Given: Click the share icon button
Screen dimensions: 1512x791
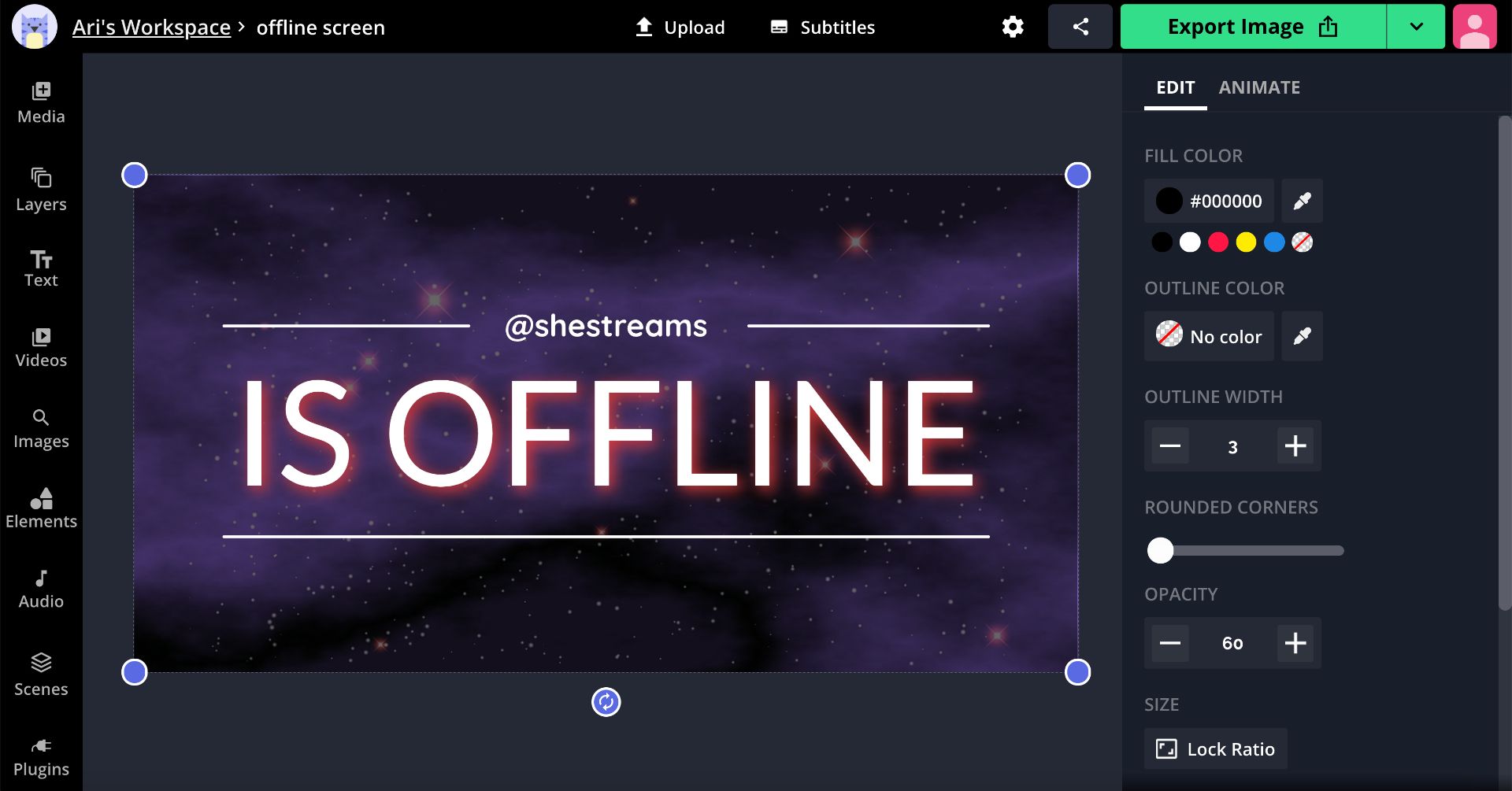Looking at the screenshot, I should tap(1080, 27).
